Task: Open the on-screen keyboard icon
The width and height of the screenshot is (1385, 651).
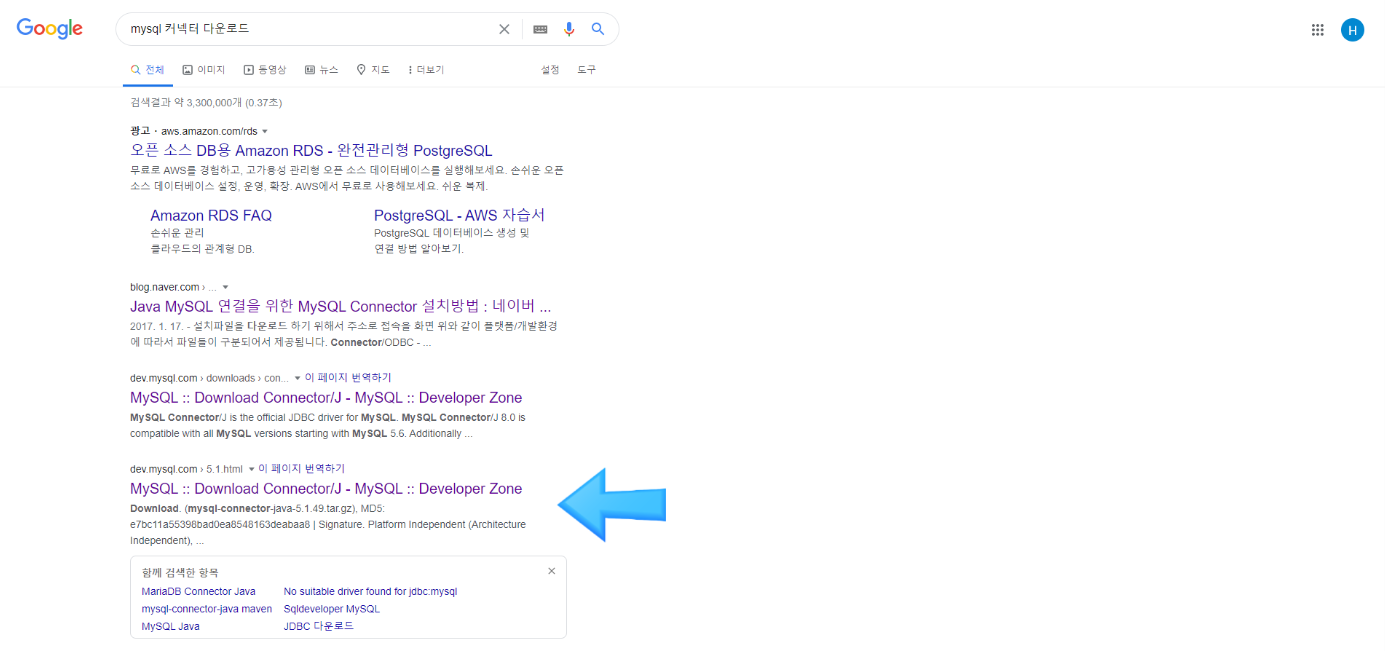Action: click(x=540, y=29)
